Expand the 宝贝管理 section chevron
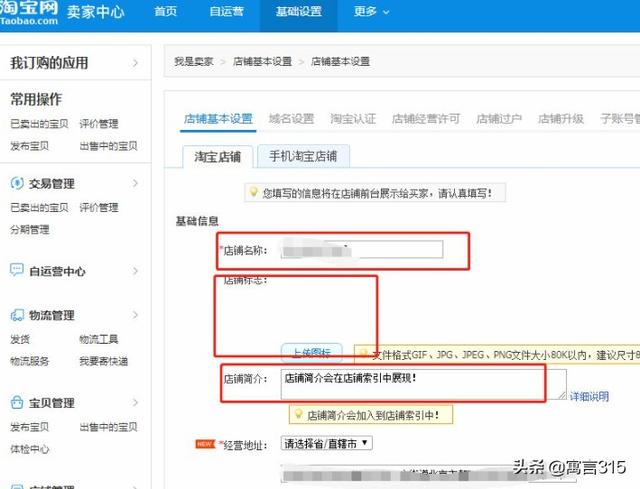 tap(135, 403)
